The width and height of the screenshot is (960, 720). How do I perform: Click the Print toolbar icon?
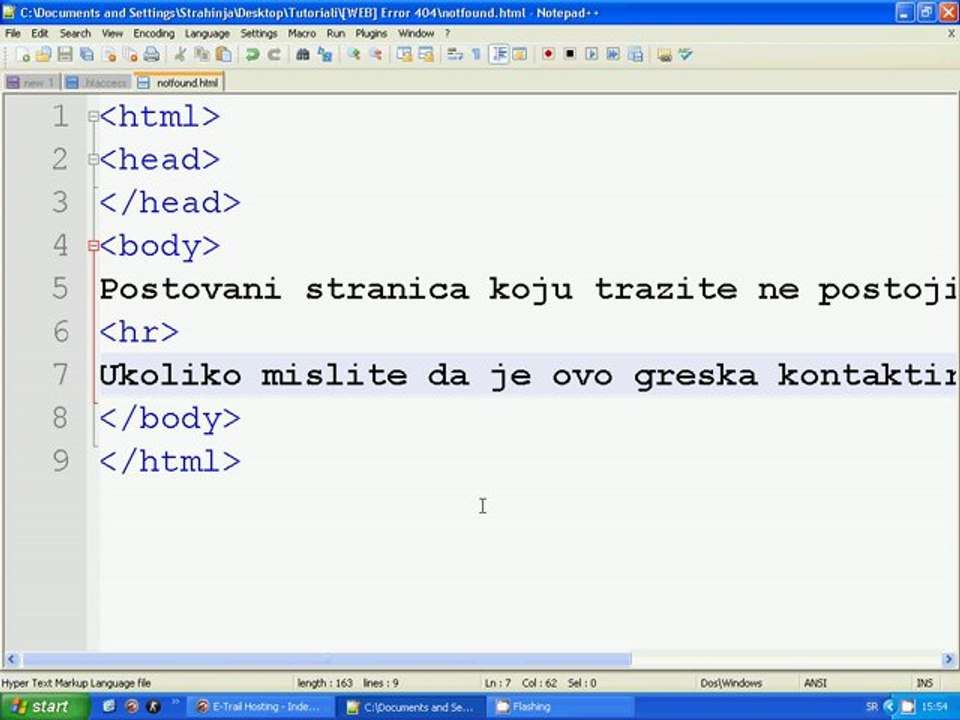(x=151, y=54)
